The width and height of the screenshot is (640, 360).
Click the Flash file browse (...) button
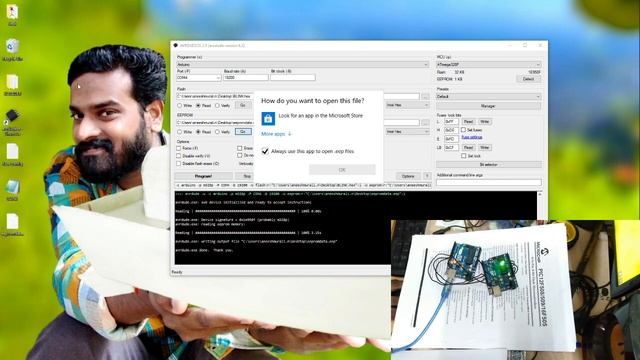pos(425,97)
